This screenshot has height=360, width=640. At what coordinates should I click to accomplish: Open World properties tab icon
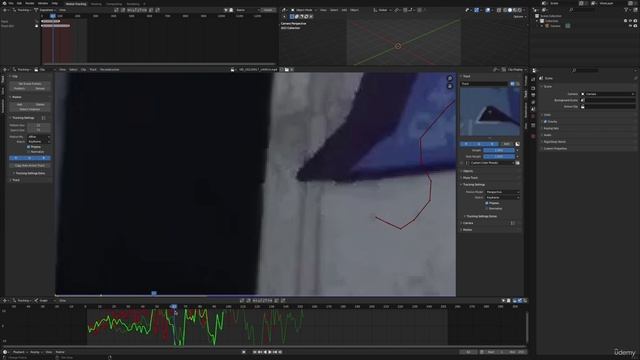[533, 116]
